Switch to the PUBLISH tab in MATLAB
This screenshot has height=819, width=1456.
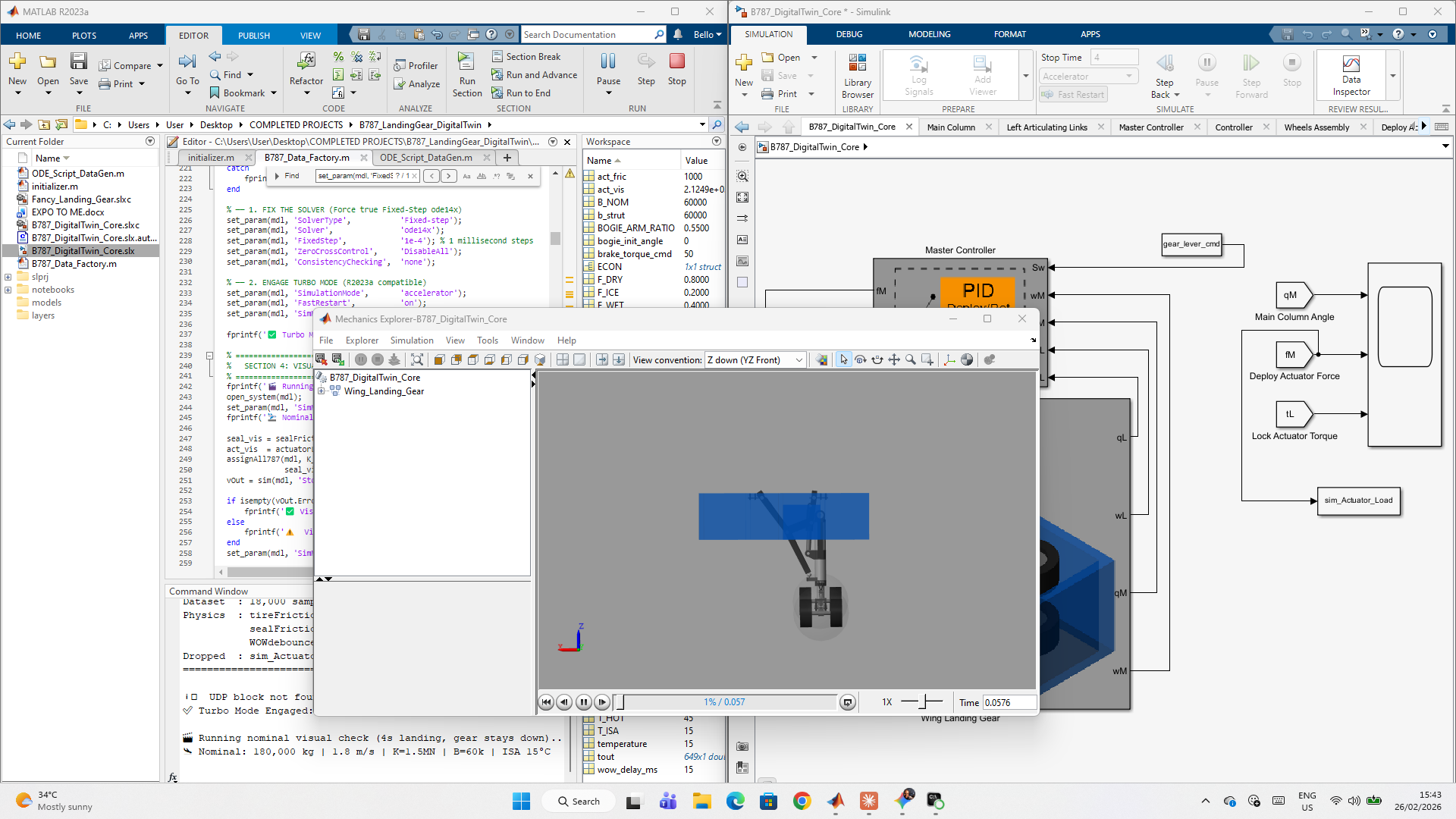254,36
